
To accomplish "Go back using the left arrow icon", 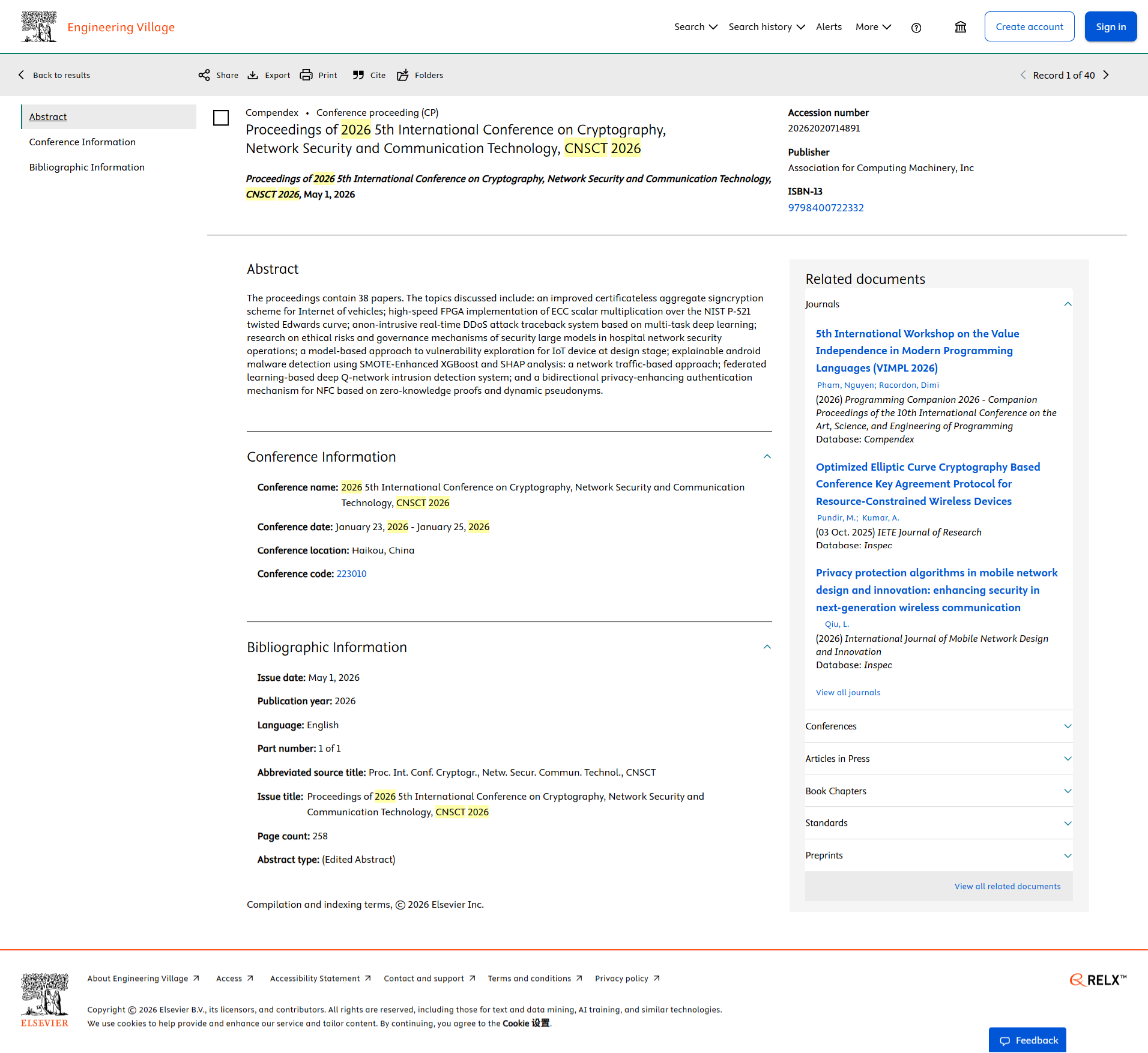I will click(x=22, y=75).
